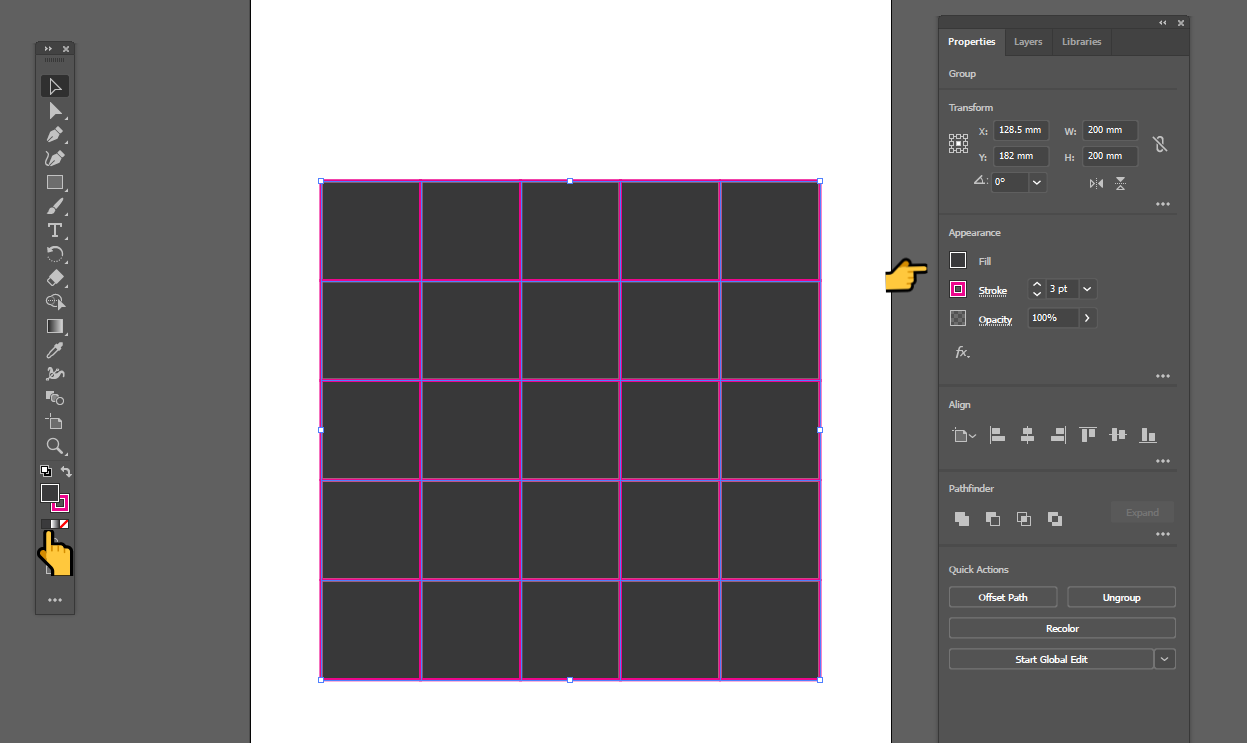Select the Rotate tool
The image size is (1247, 743).
55,254
